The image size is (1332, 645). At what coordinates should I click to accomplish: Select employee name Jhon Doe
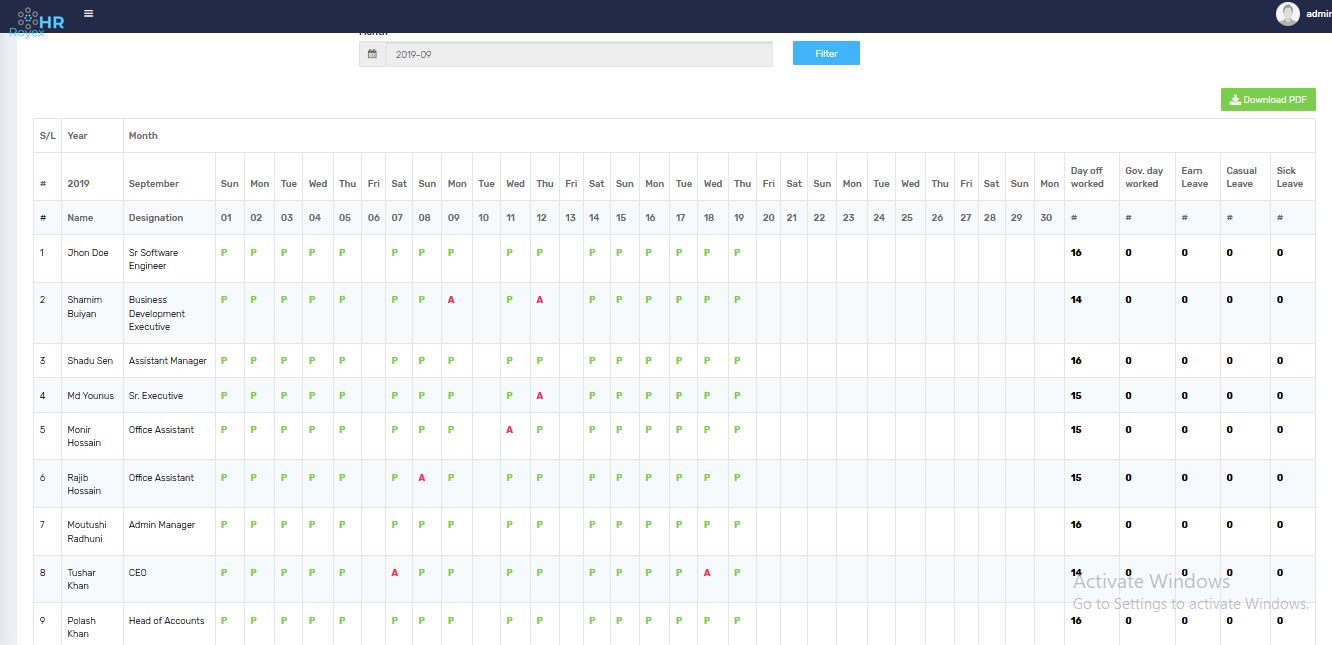click(x=88, y=253)
